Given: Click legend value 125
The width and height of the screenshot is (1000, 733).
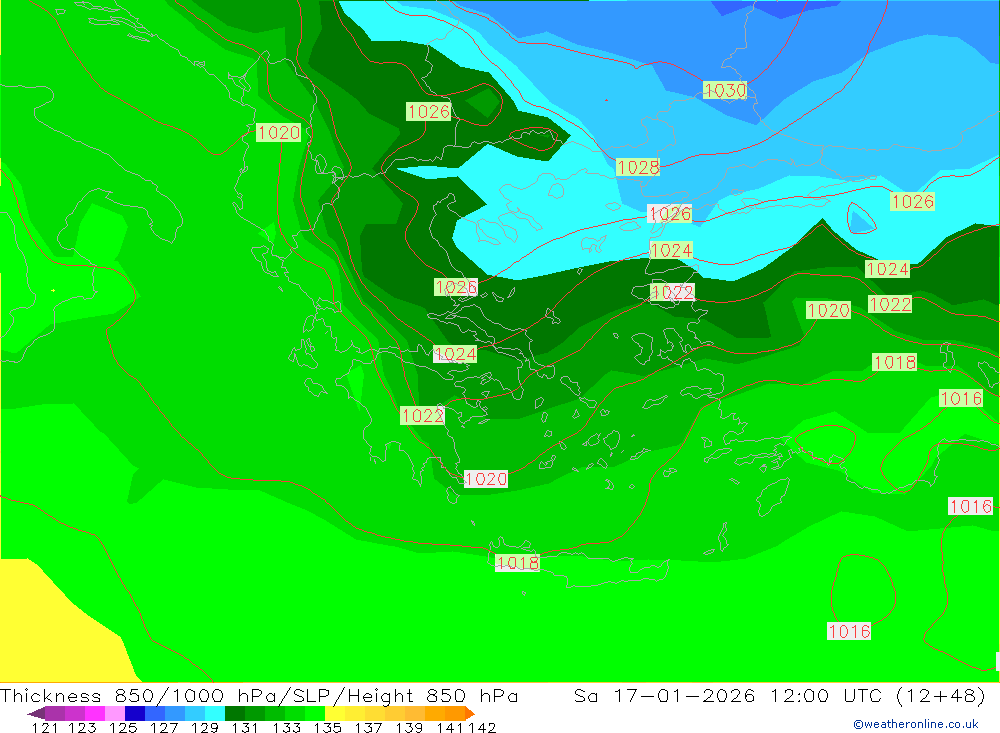Looking at the screenshot, I should (x=123, y=727).
